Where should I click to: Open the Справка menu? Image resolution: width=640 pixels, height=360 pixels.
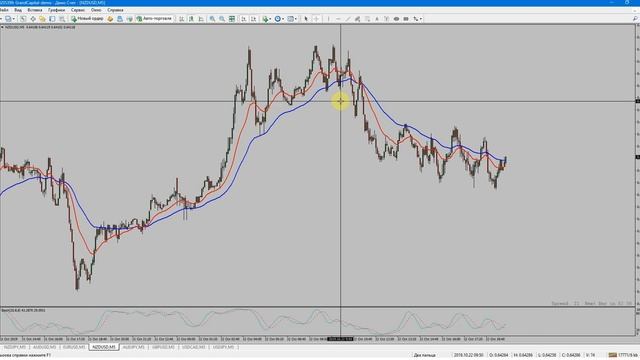pos(115,10)
